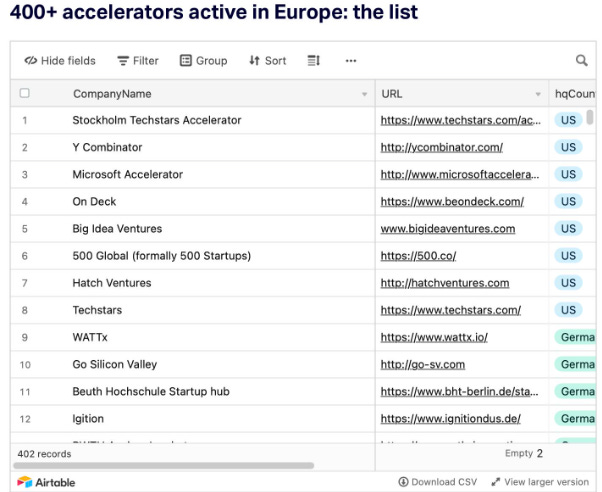Click row number 5

[25, 229]
